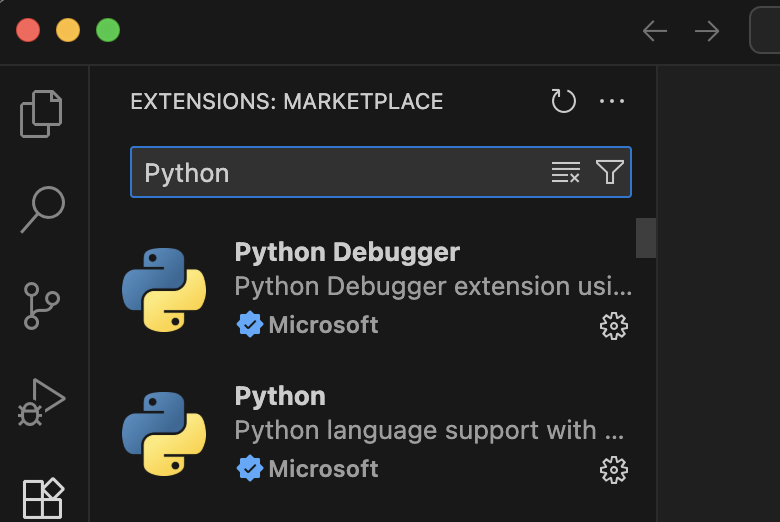Refresh the extensions marketplace list

pos(563,101)
